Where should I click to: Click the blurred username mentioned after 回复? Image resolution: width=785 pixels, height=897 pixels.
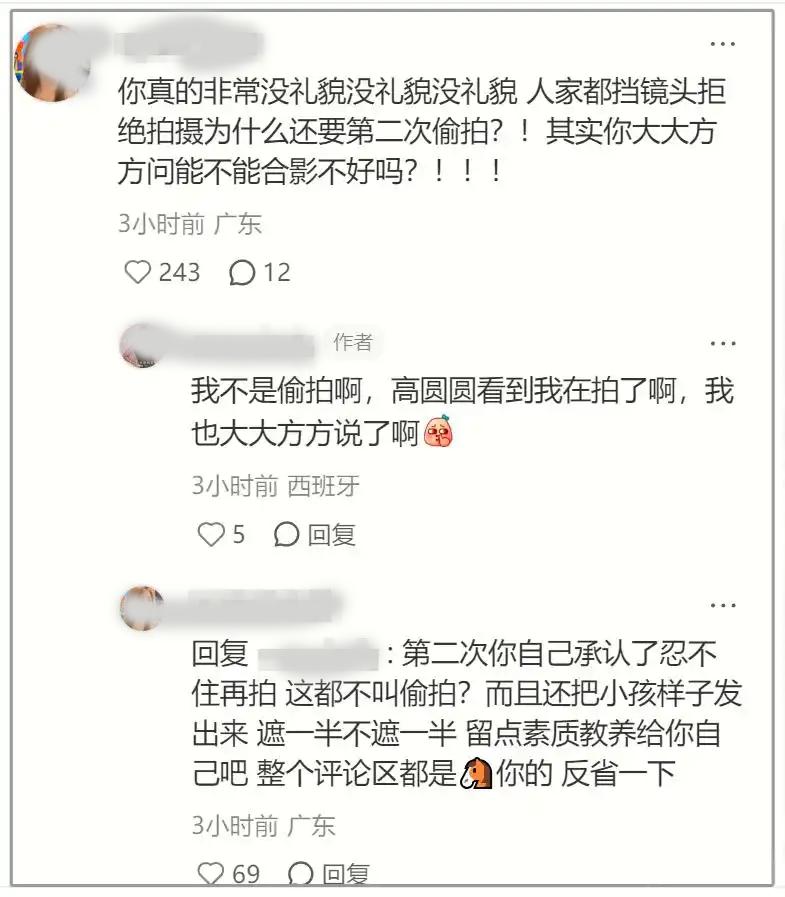coord(318,654)
